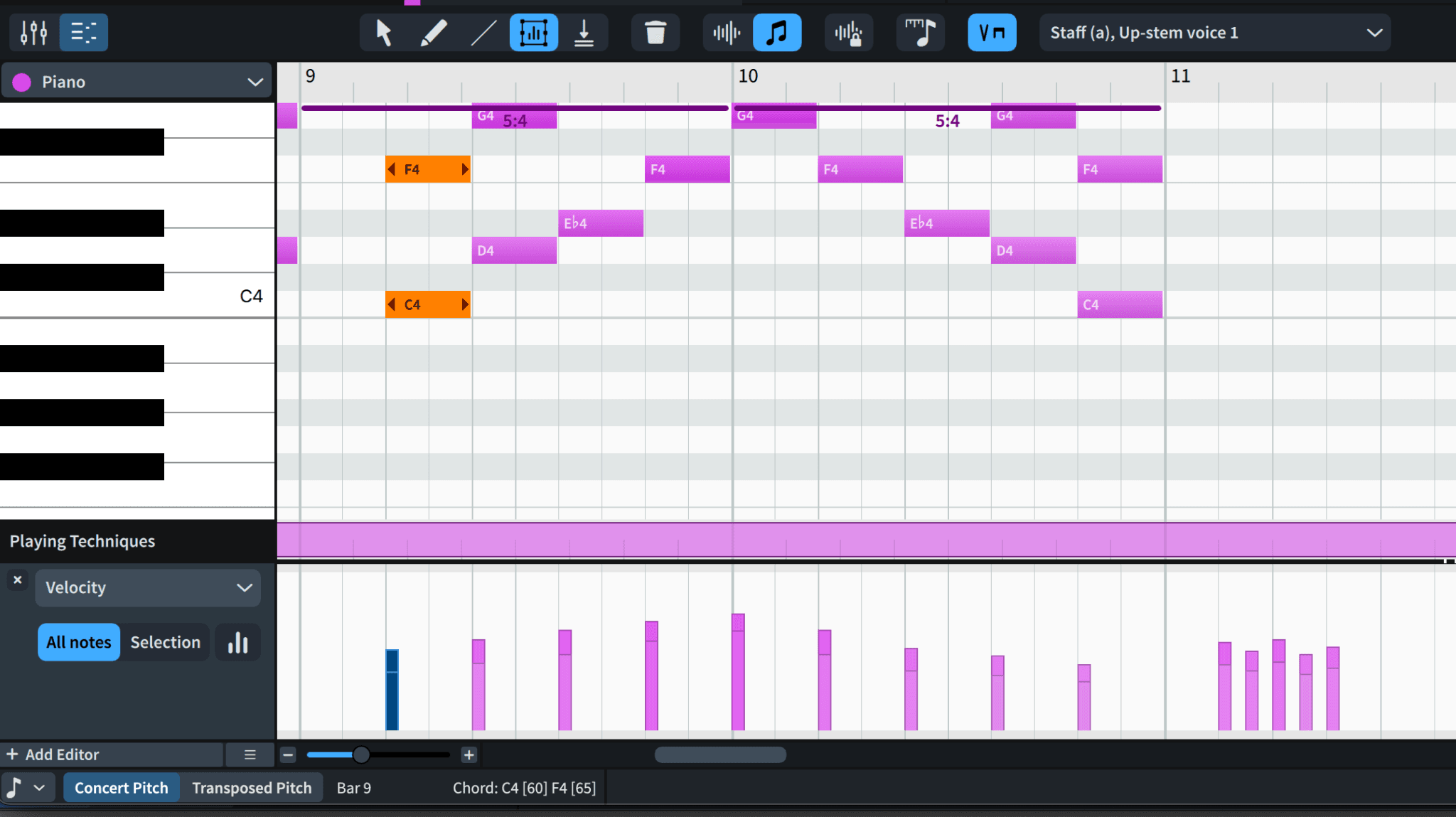Screen dimensions: 1456x817
Task: Click the delete notes trash icon
Action: click(x=655, y=32)
